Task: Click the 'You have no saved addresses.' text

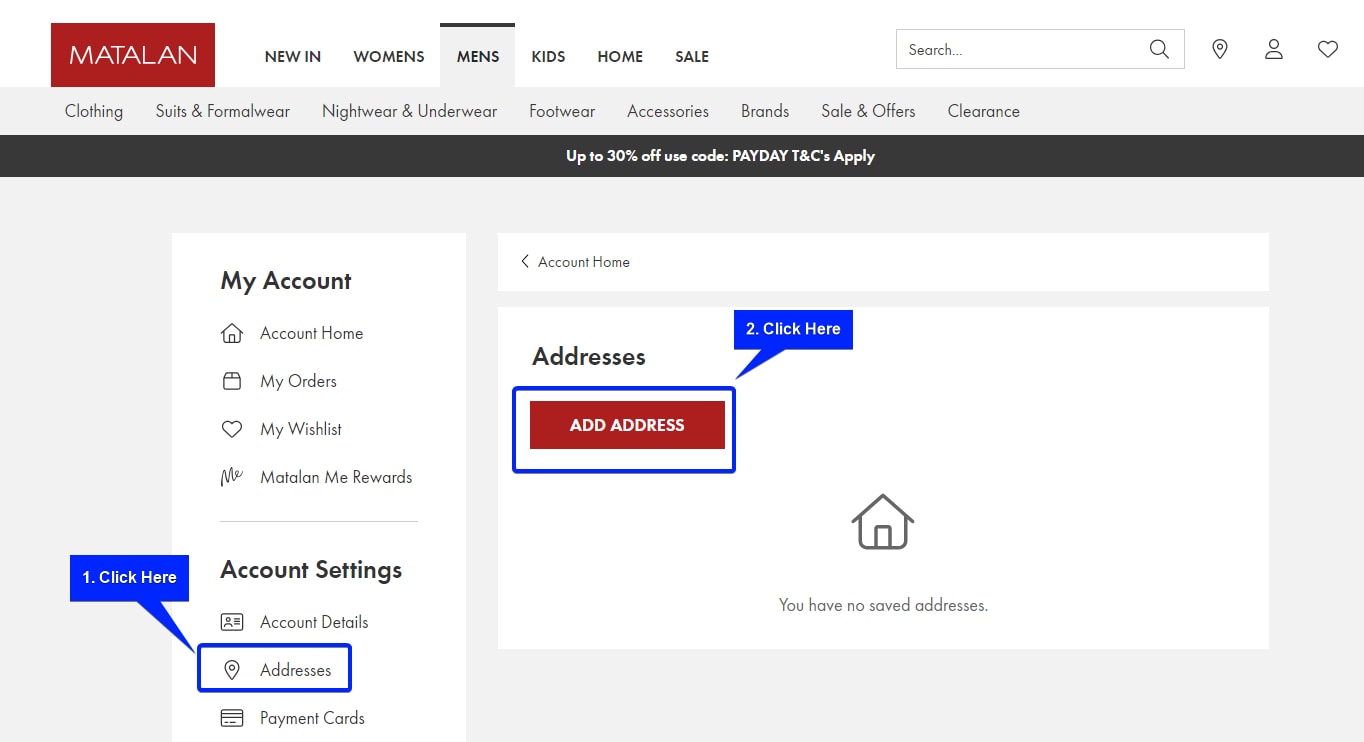Action: 883,605
